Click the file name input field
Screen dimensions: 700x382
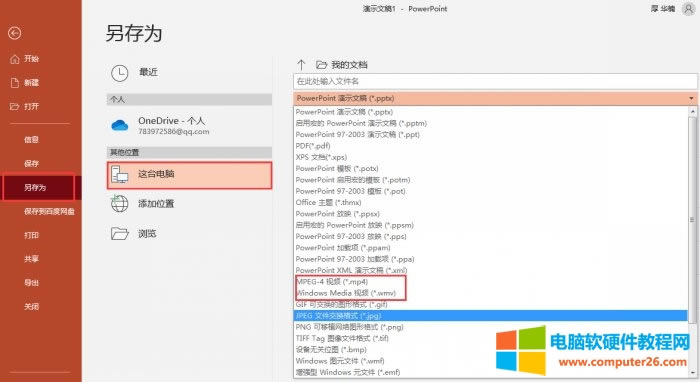(x=495, y=81)
